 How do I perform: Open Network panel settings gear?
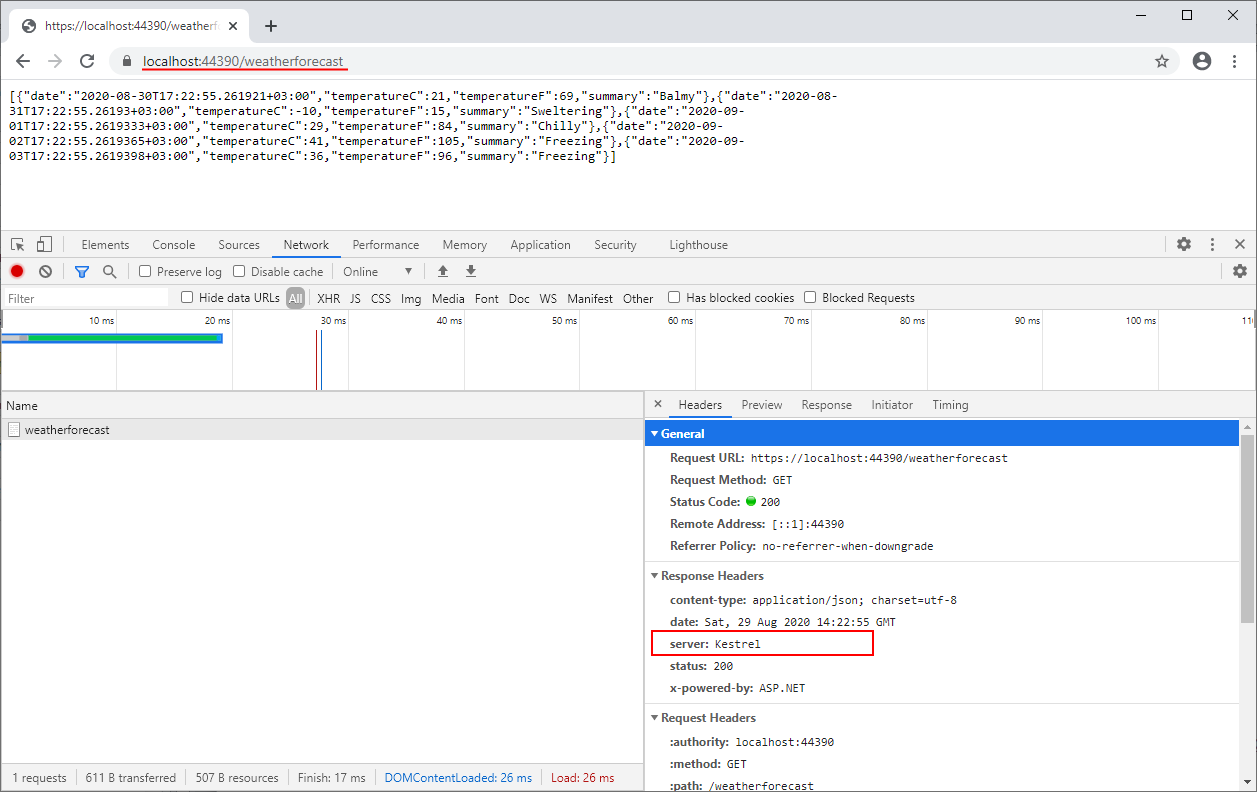pyautogui.click(x=1240, y=271)
